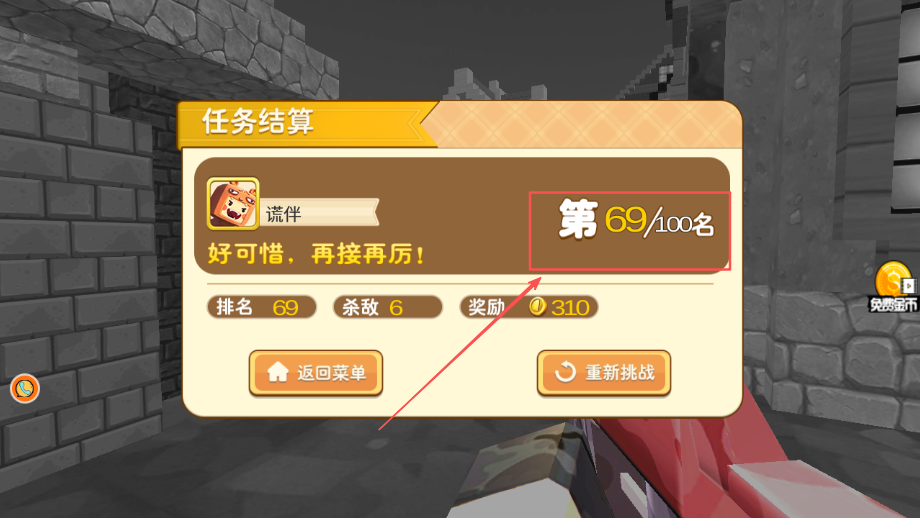Click the 重新挑战 retry button

[604, 373]
